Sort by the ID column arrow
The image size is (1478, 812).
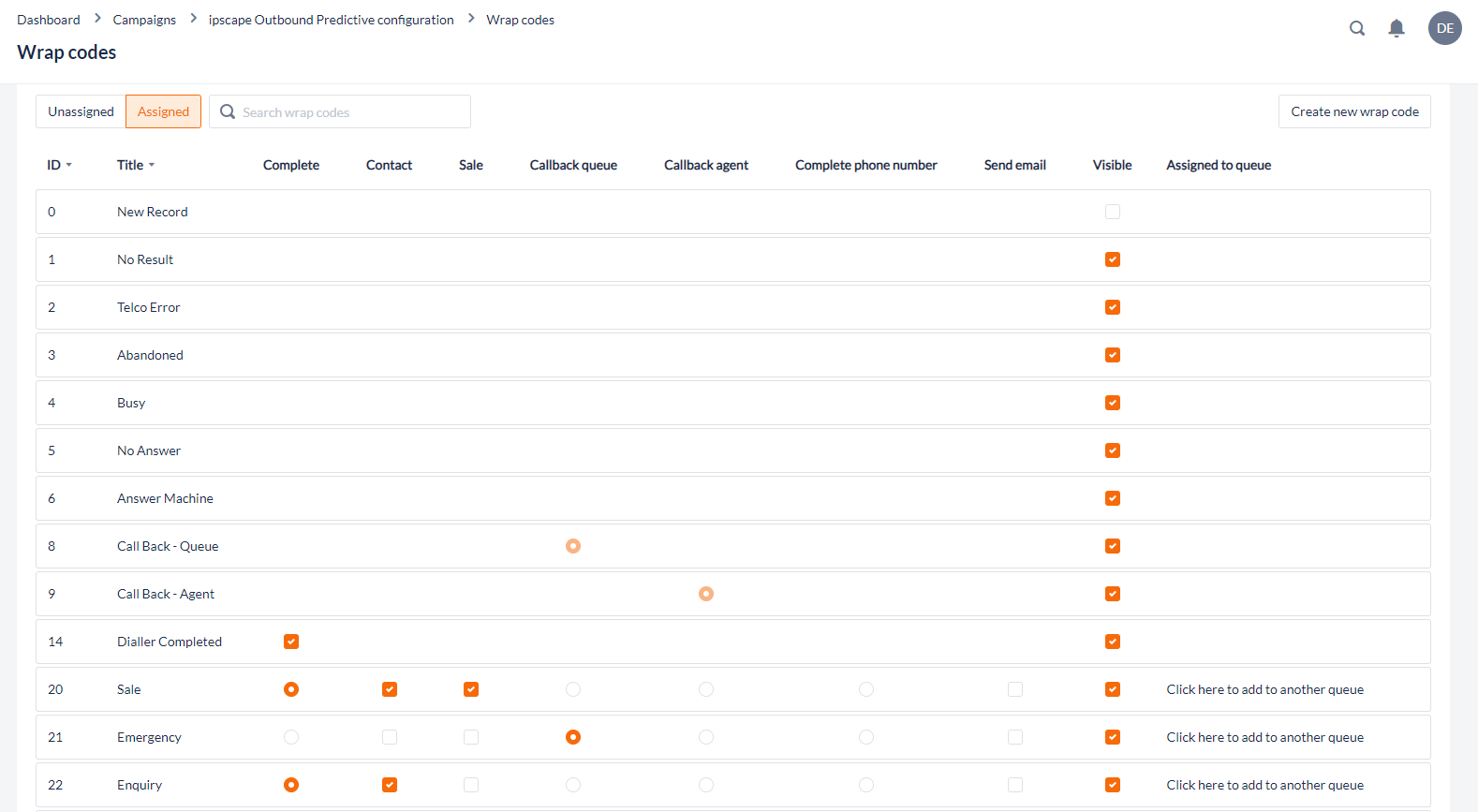tap(68, 166)
